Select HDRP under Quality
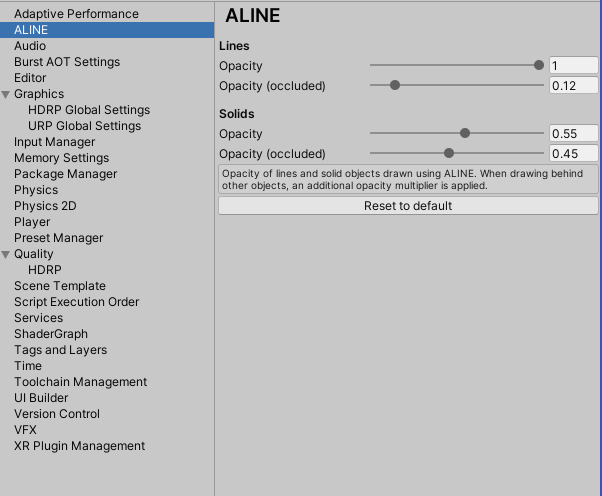 (45, 270)
